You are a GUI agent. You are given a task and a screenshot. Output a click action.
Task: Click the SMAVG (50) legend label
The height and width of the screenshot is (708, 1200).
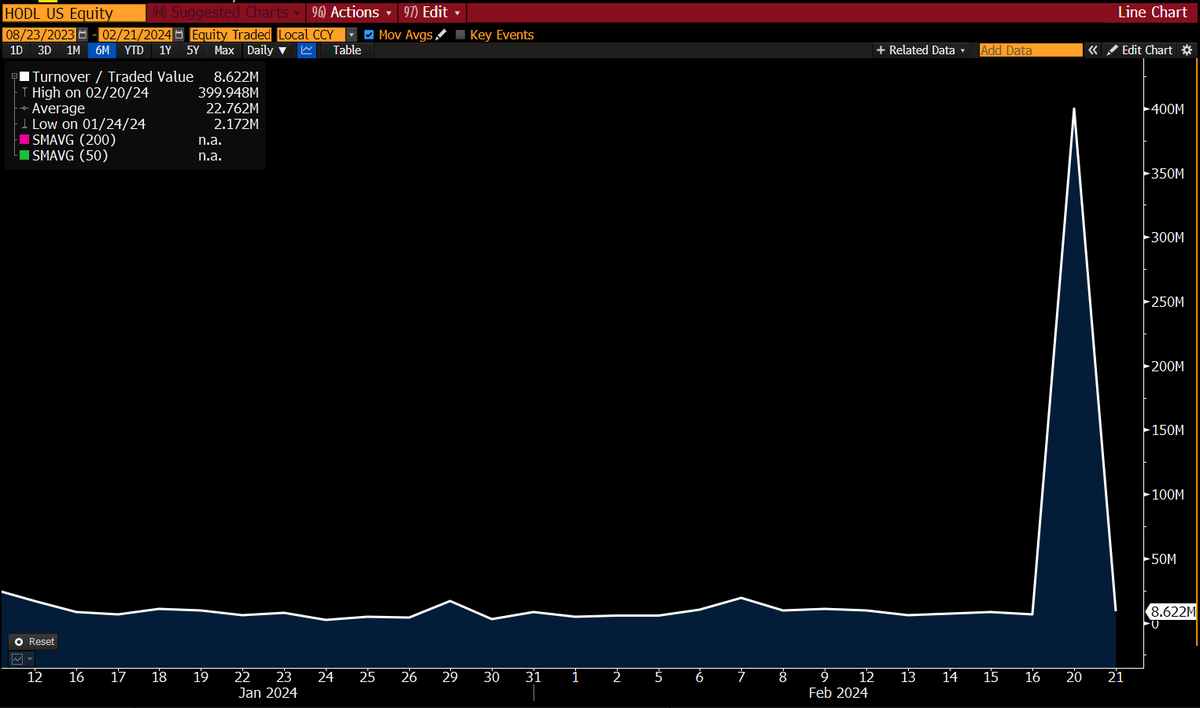click(x=70, y=156)
